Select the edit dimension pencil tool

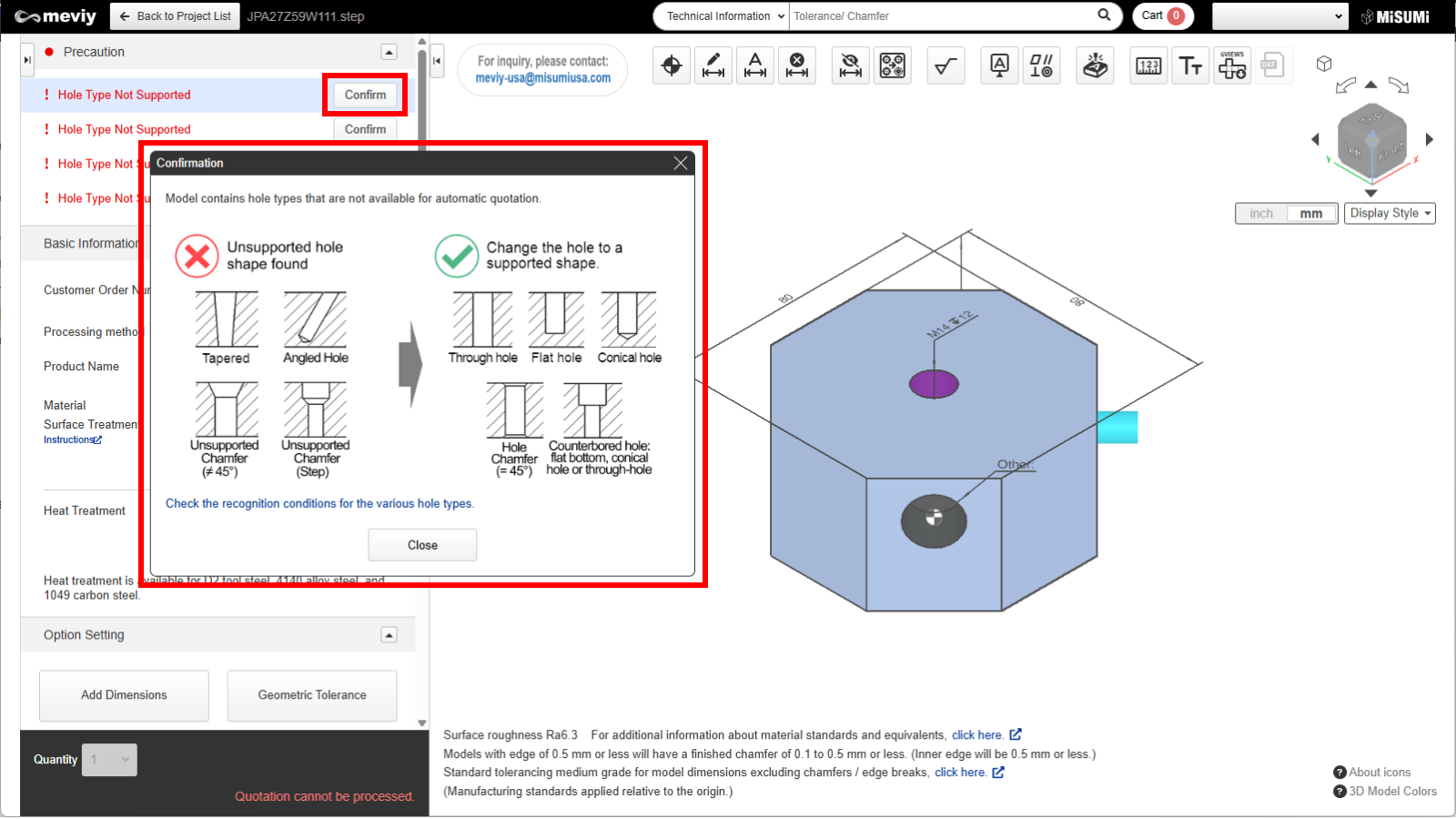[713, 66]
